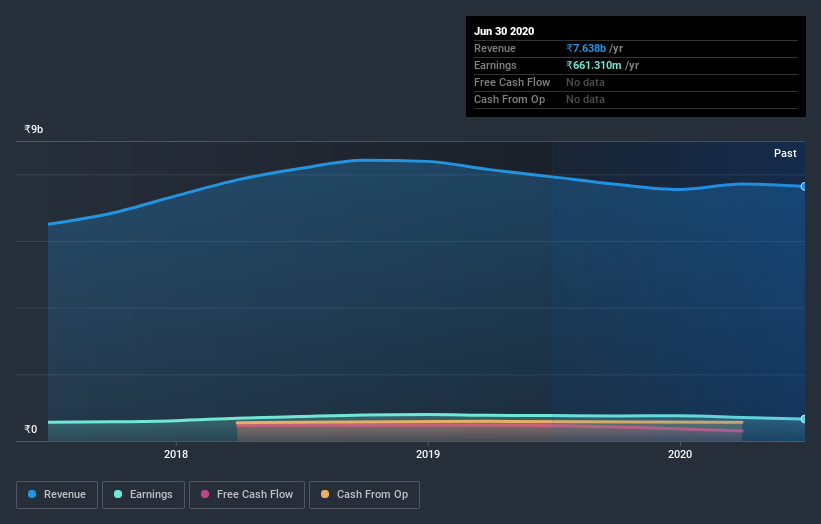Screen dimensions: 821x524
Task: Click the Jun 30 2020 tooltip date
Action: pos(504,31)
